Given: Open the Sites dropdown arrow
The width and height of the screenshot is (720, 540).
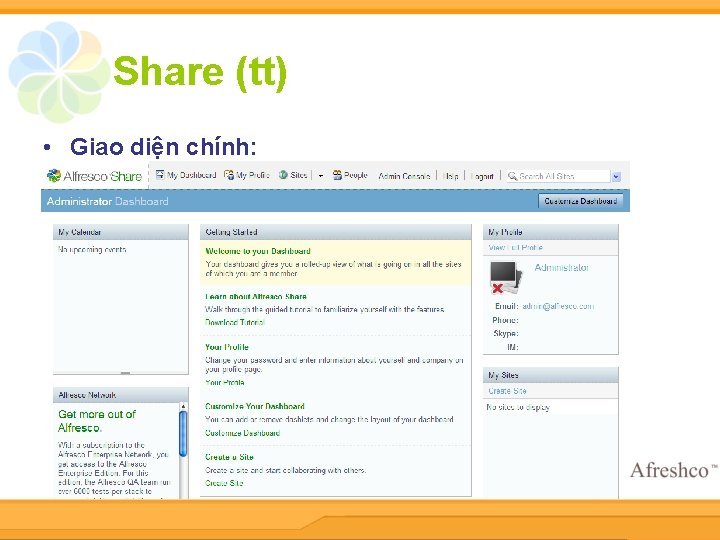Looking at the screenshot, I should click(x=321, y=176).
